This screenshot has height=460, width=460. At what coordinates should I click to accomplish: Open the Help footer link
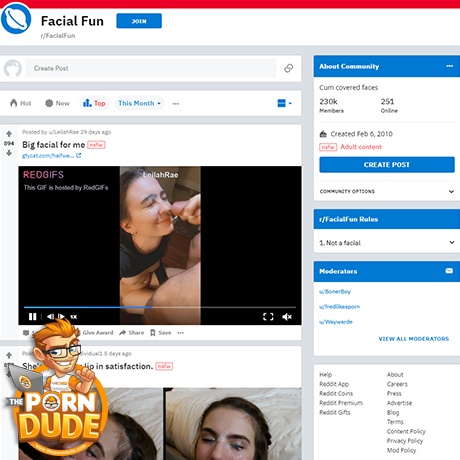click(326, 375)
